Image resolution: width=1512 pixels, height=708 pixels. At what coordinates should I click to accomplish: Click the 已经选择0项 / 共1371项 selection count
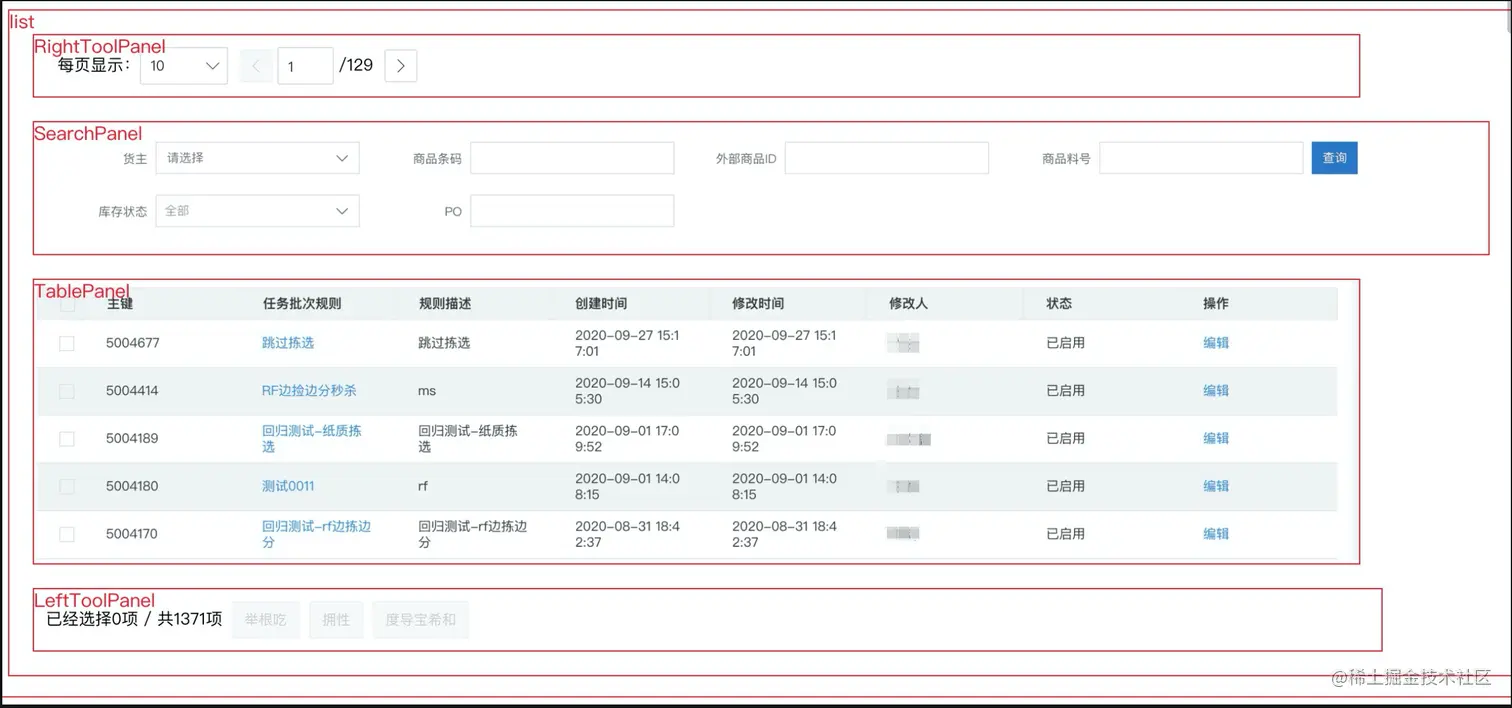134,620
